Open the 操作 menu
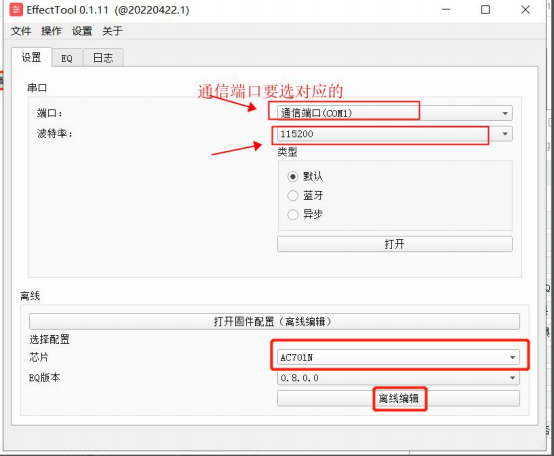Screen dimensions: 554x456 [52, 31]
